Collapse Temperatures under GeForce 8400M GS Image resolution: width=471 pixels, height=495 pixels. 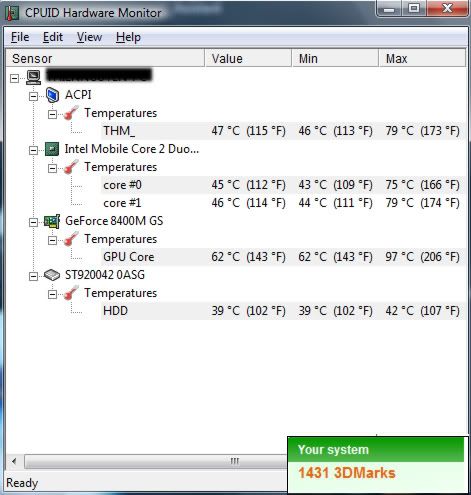tap(52, 240)
